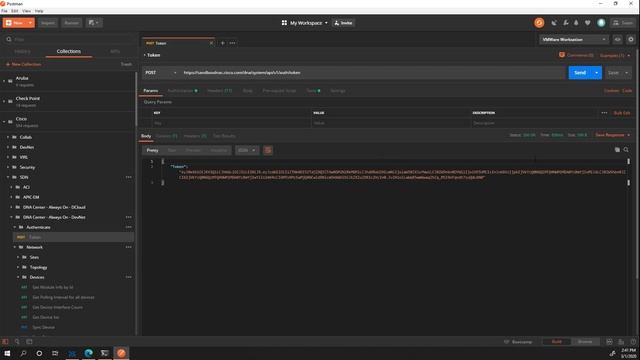Open the new window icon dropdown
Viewport: 640px width, 360px height.
pyautogui.click(x=94, y=23)
